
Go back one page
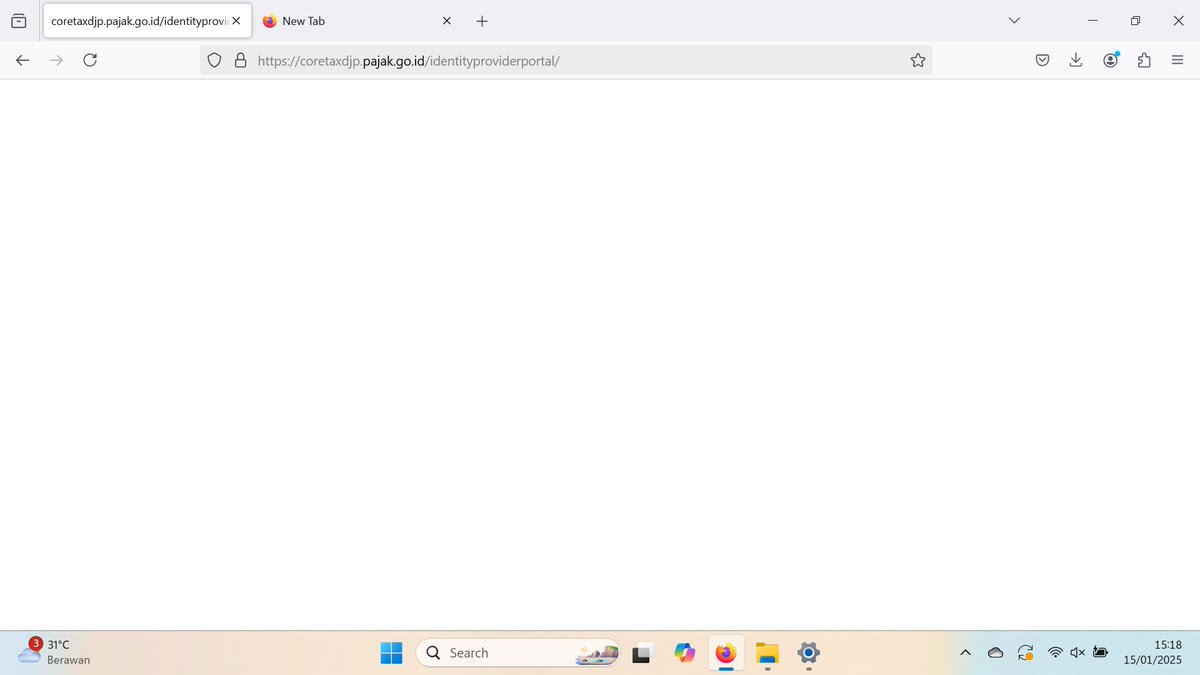23,60
